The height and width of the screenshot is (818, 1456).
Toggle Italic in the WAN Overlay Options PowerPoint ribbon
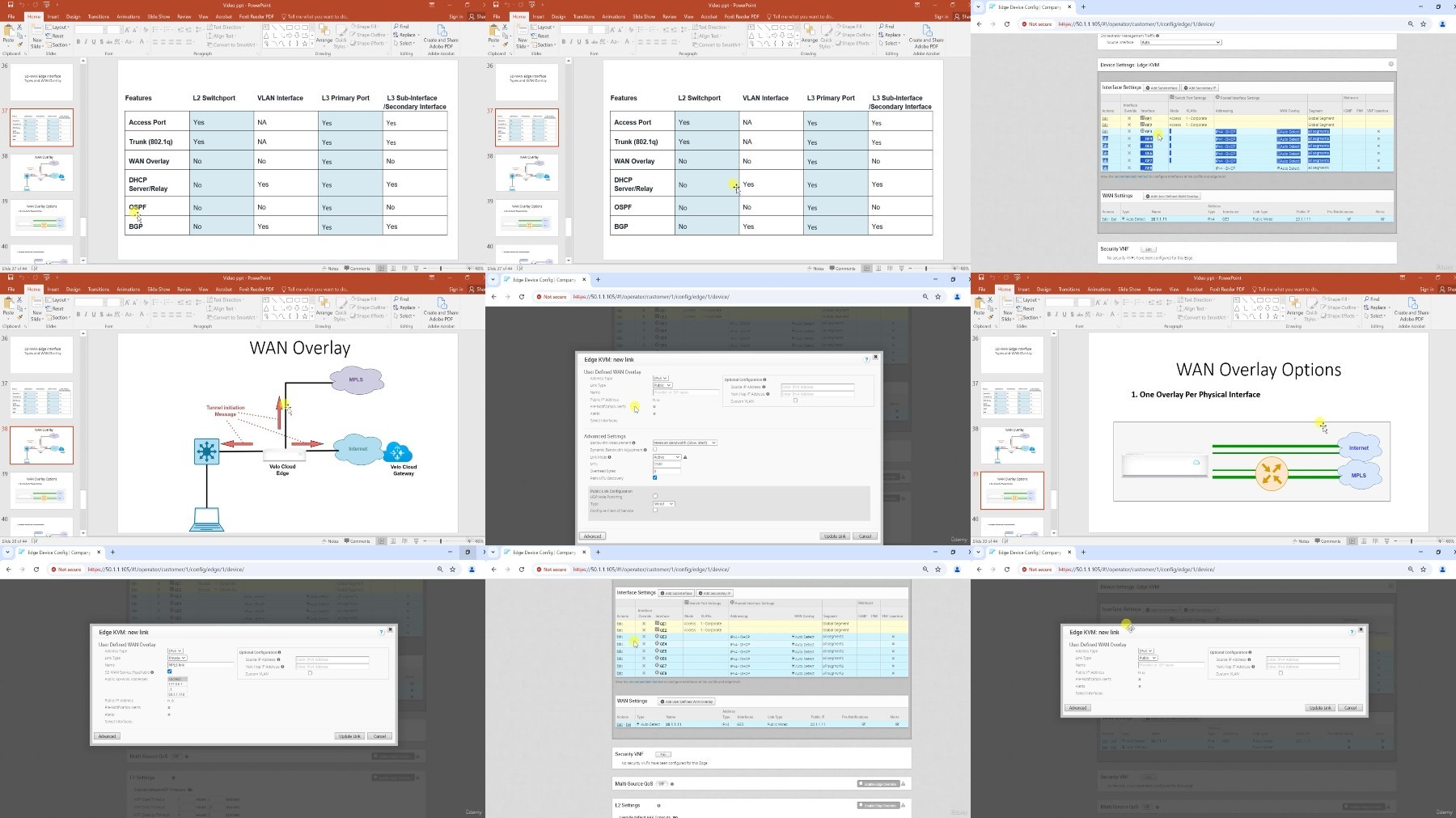click(1056, 315)
